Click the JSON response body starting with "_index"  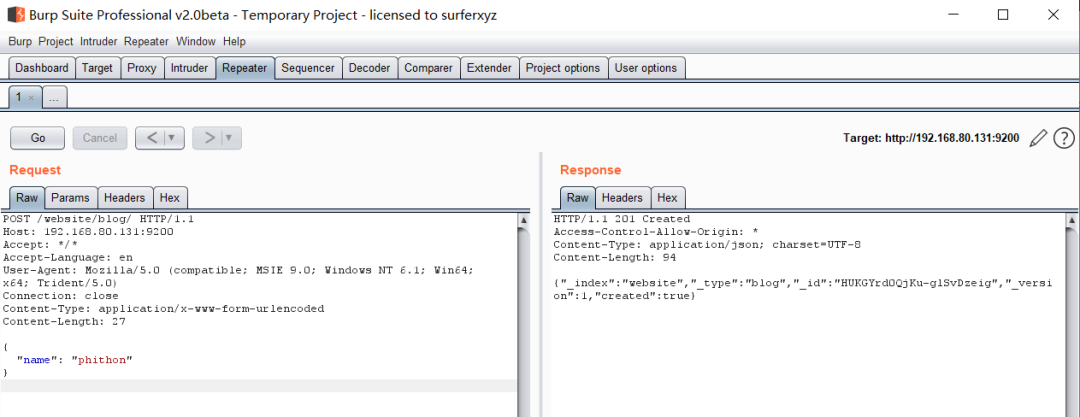803,289
